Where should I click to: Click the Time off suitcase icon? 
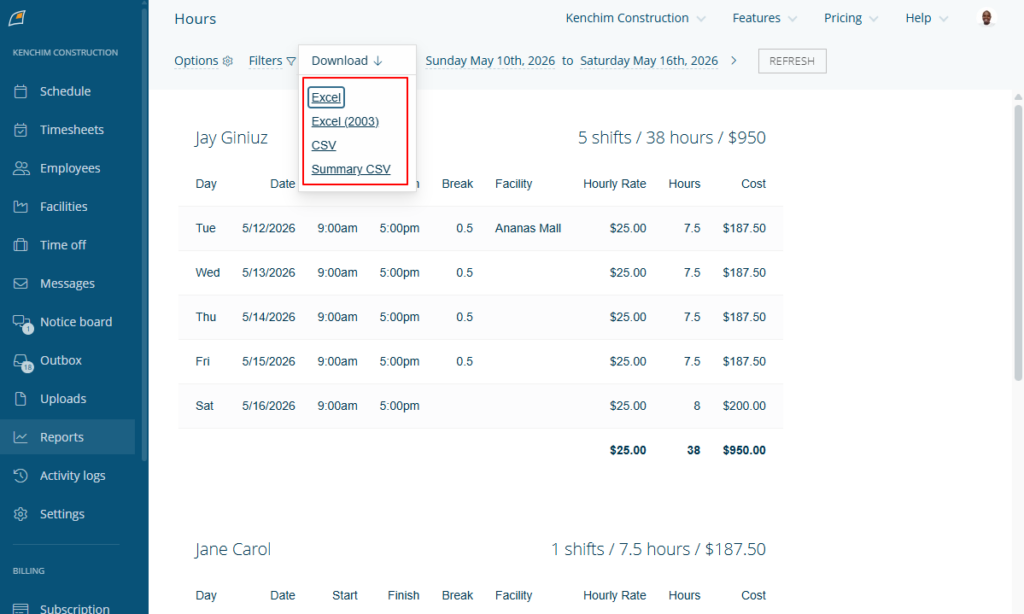click(x=21, y=245)
